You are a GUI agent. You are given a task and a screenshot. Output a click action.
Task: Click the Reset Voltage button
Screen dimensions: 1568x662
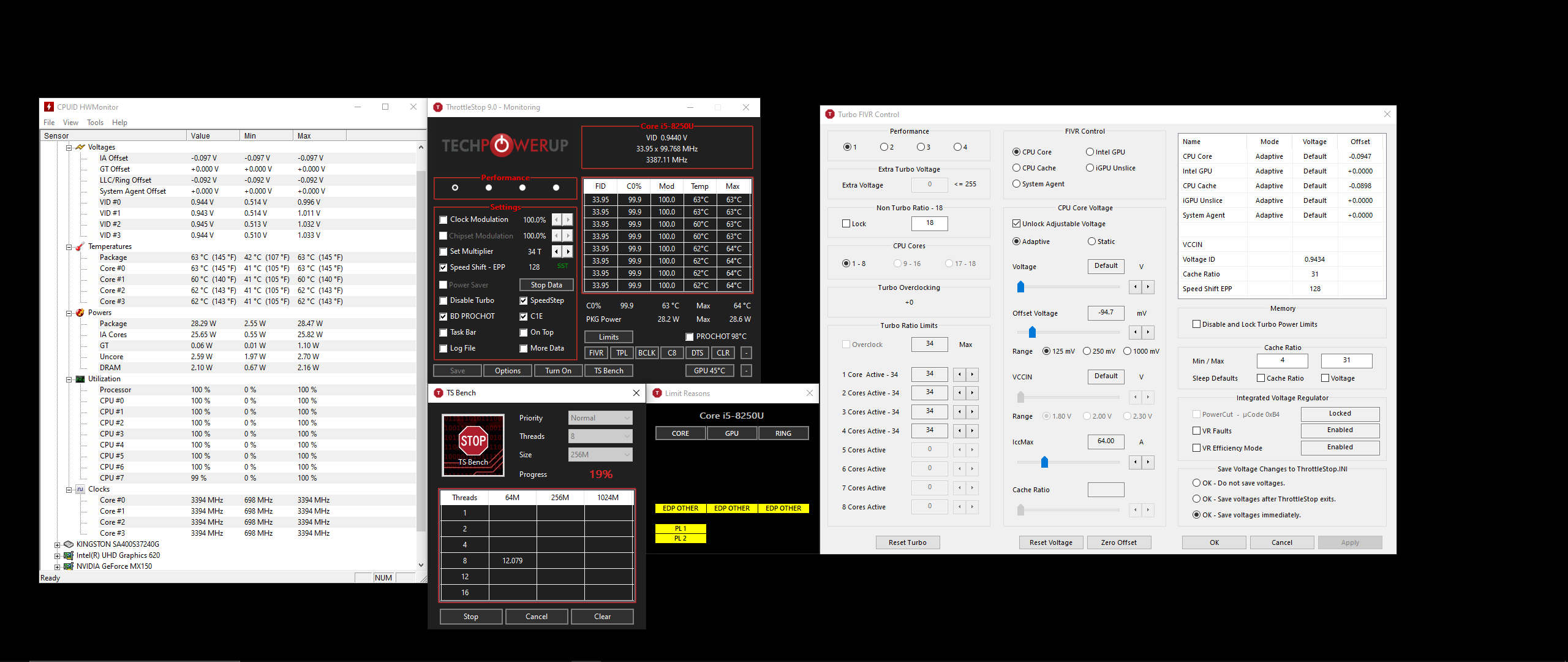click(1051, 542)
